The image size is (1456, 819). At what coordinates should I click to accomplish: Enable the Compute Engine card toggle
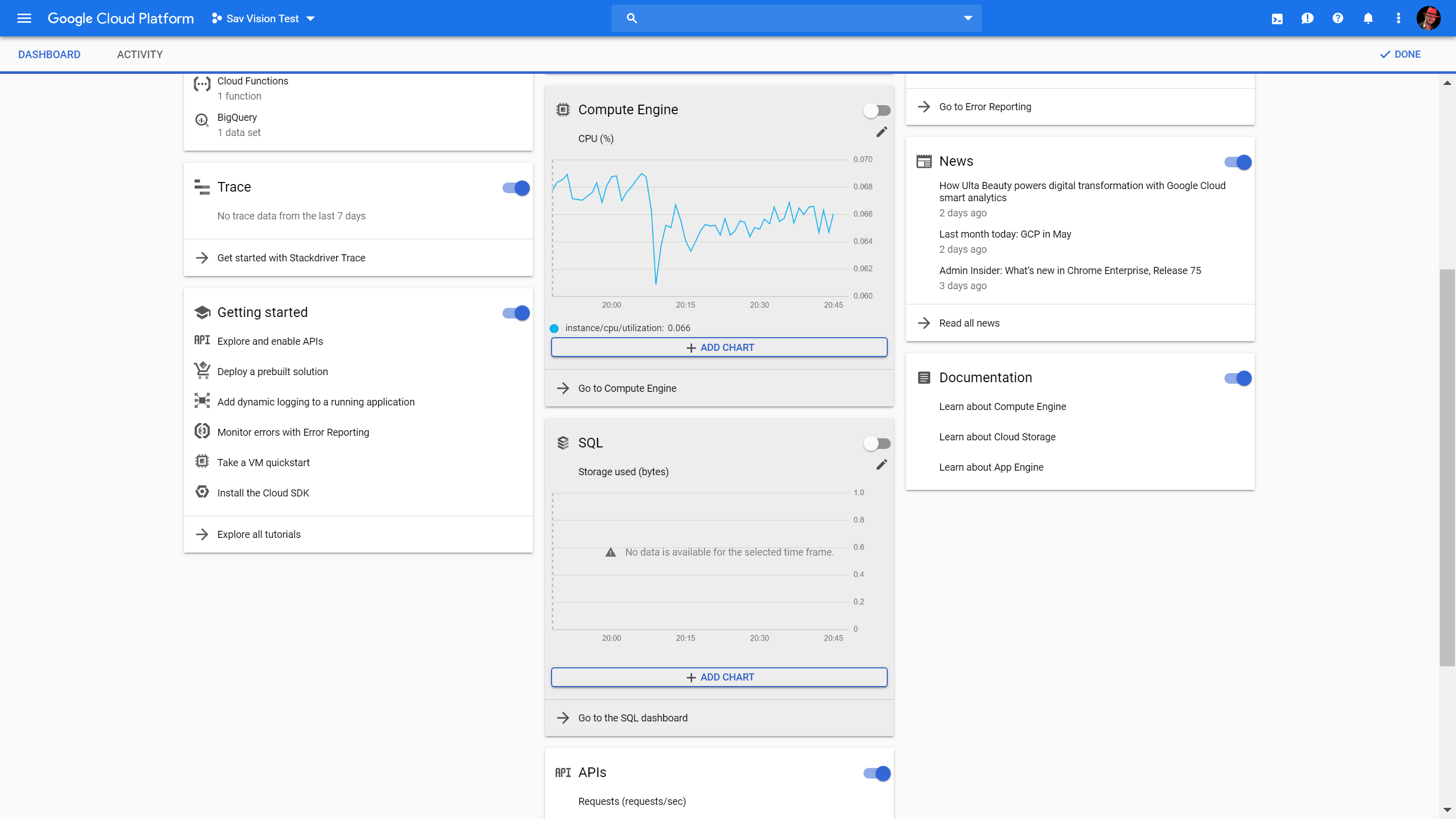click(x=877, y=110)
